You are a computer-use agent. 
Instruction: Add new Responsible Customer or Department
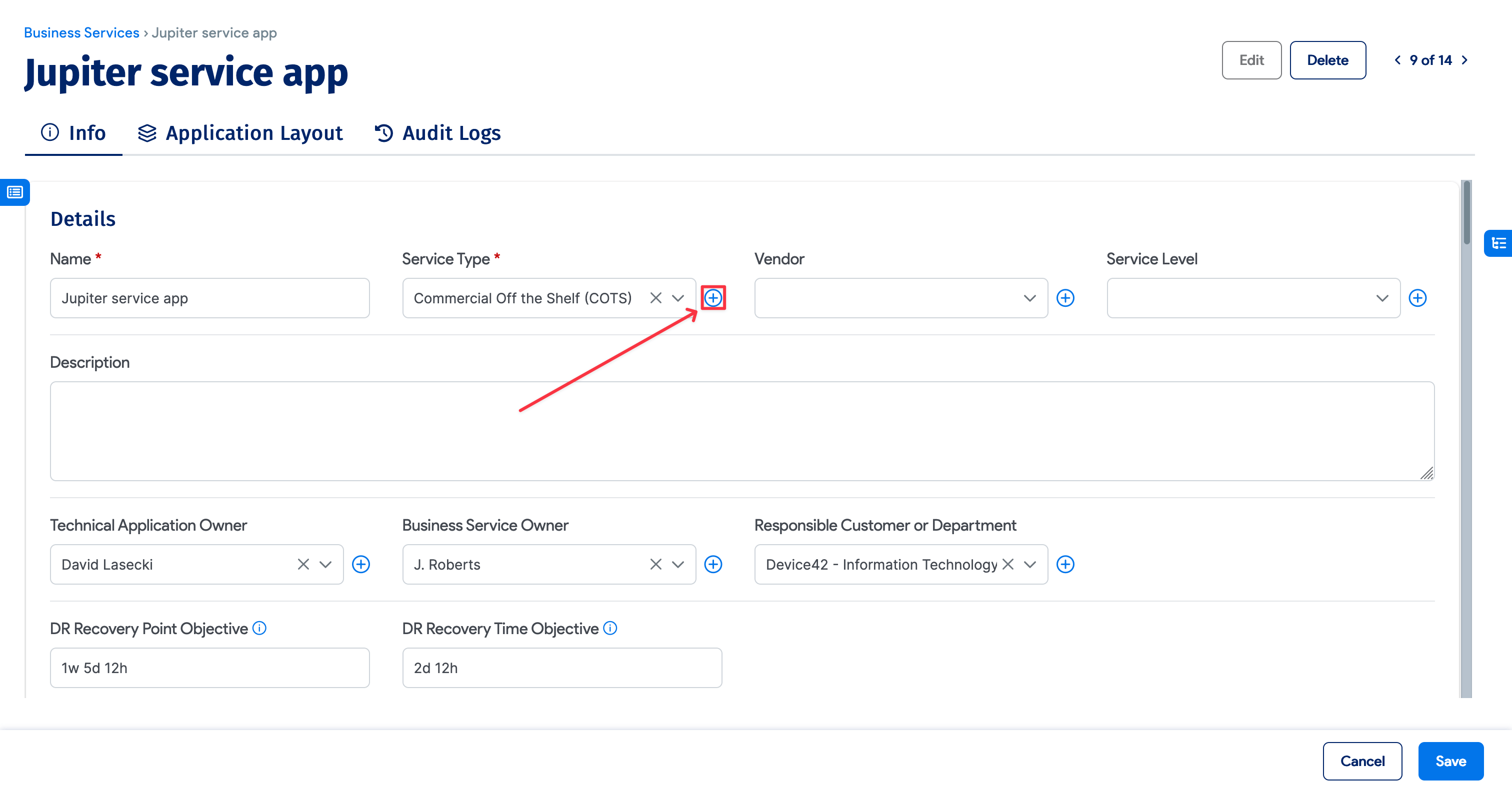pyautogui.click(x=1064, y=564)
